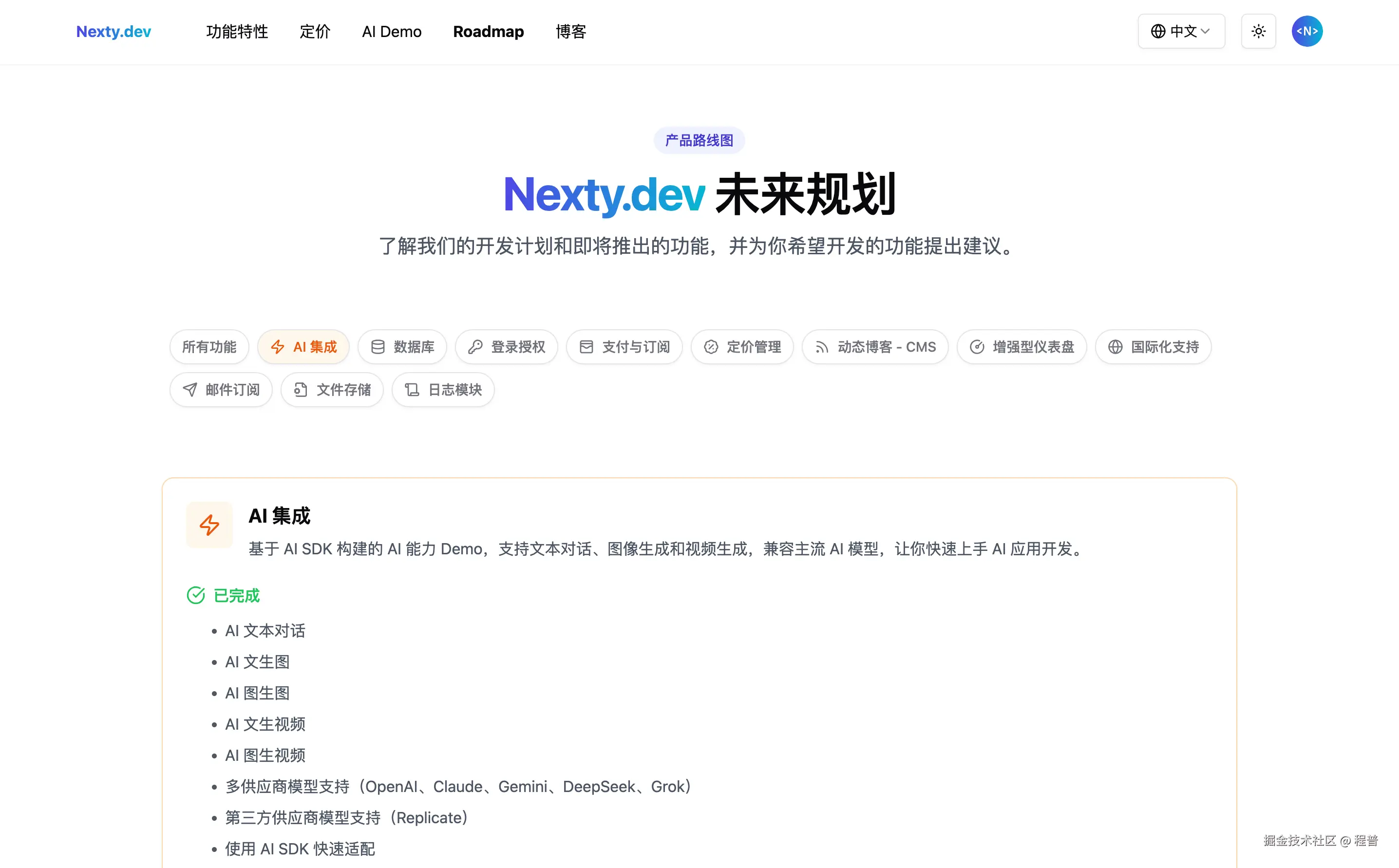Screen dimensions: 1399x868
Task: Show 所有功能 all features filter
Action: [209, 347]
